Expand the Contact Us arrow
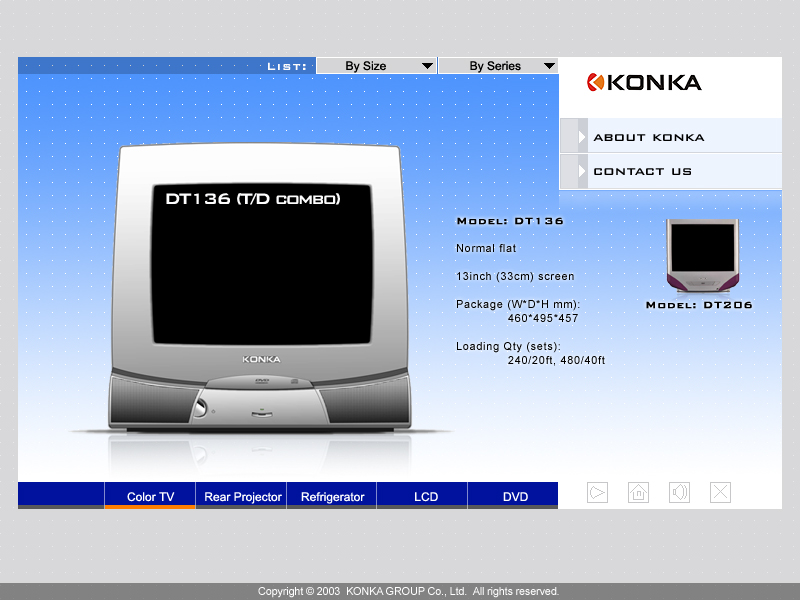This screenshot has height=600, width=800. pos(582,171)
